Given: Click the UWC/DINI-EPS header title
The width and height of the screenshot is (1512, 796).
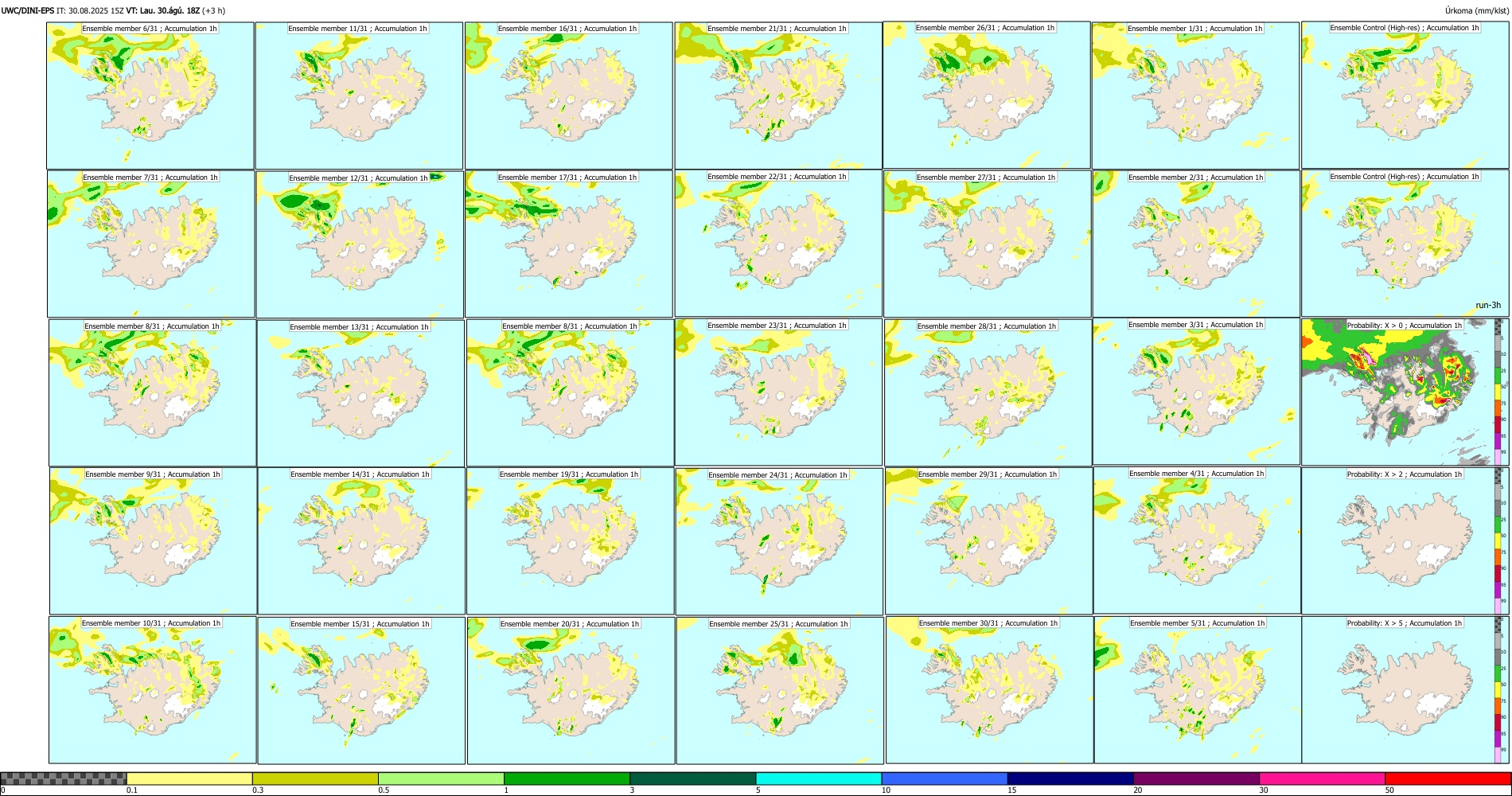Looking at the screenshot, I should pyautogui.click(x=28, y=10).
